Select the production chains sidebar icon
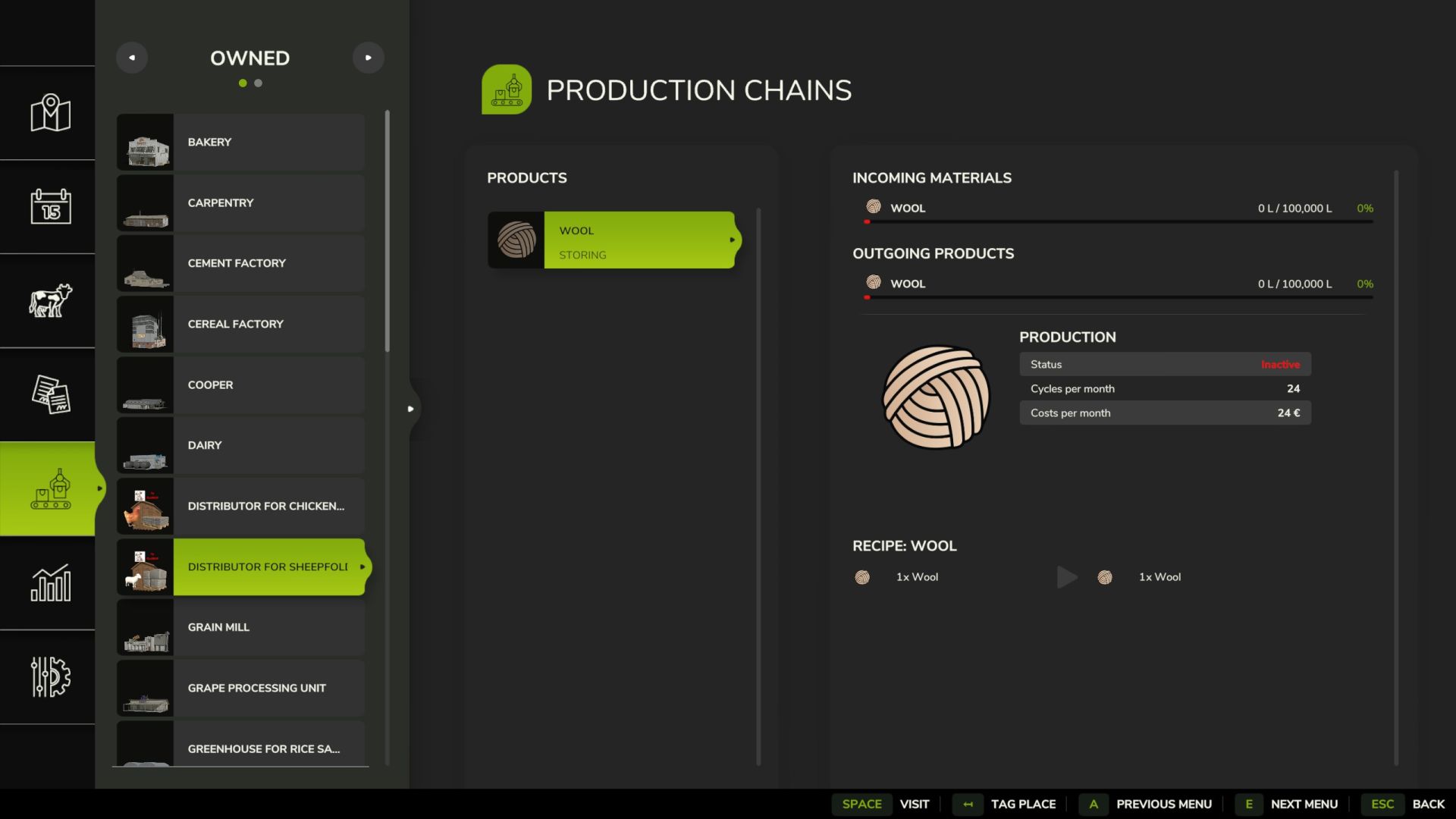The height and width of the screenshot is (819, 1456). point(50,488)
